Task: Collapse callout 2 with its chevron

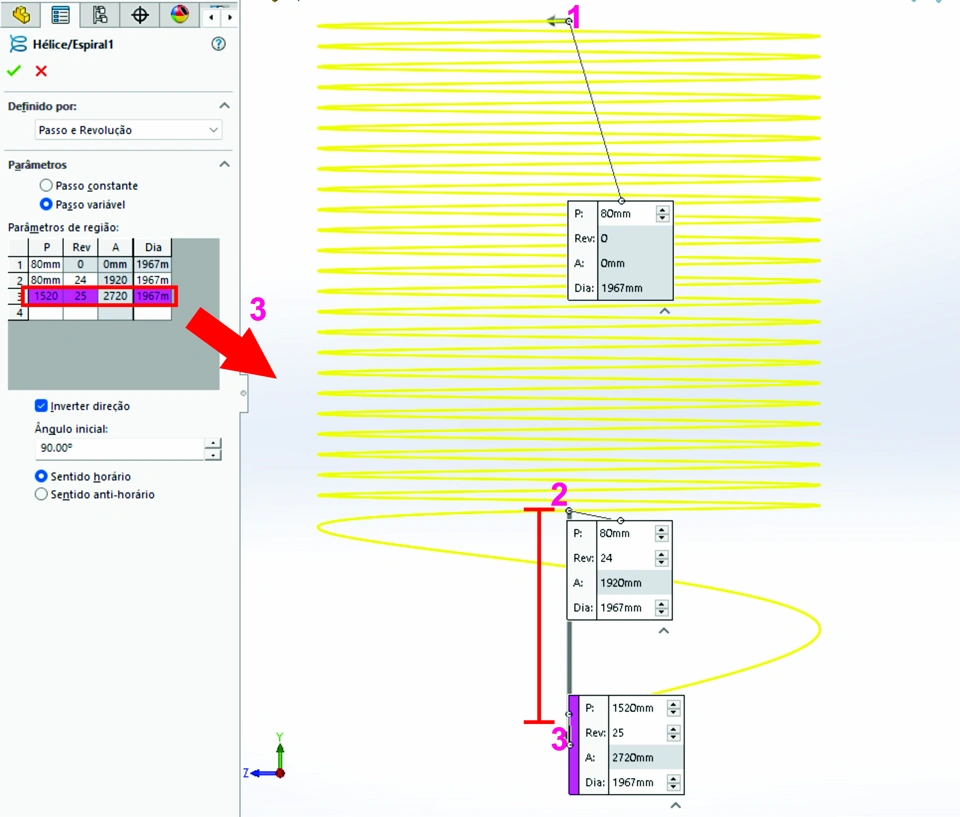Action: (664, 631)
